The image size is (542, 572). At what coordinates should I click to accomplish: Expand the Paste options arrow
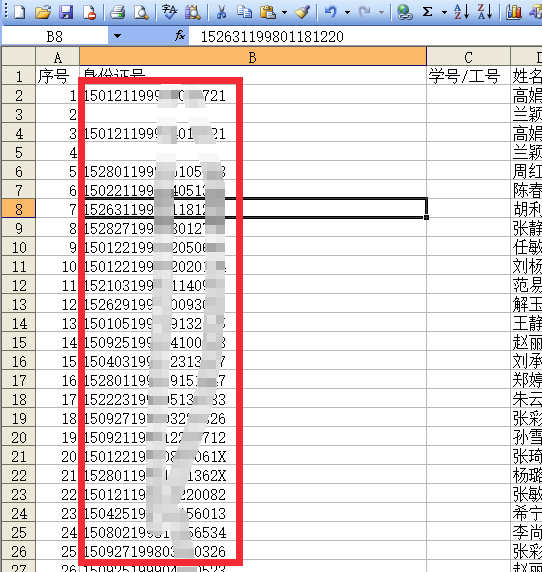(284, 13)
